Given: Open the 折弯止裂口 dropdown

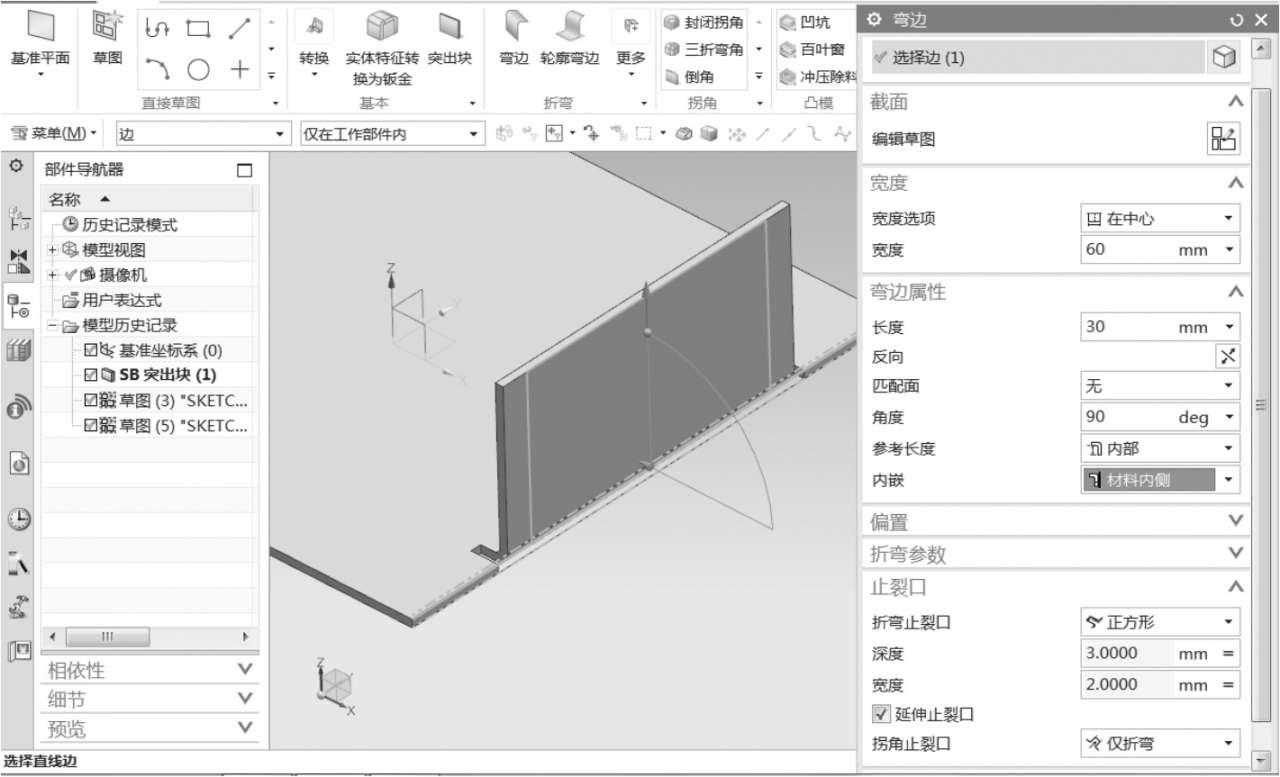Looking at the screenshot, I should [x=1159, y=621].
